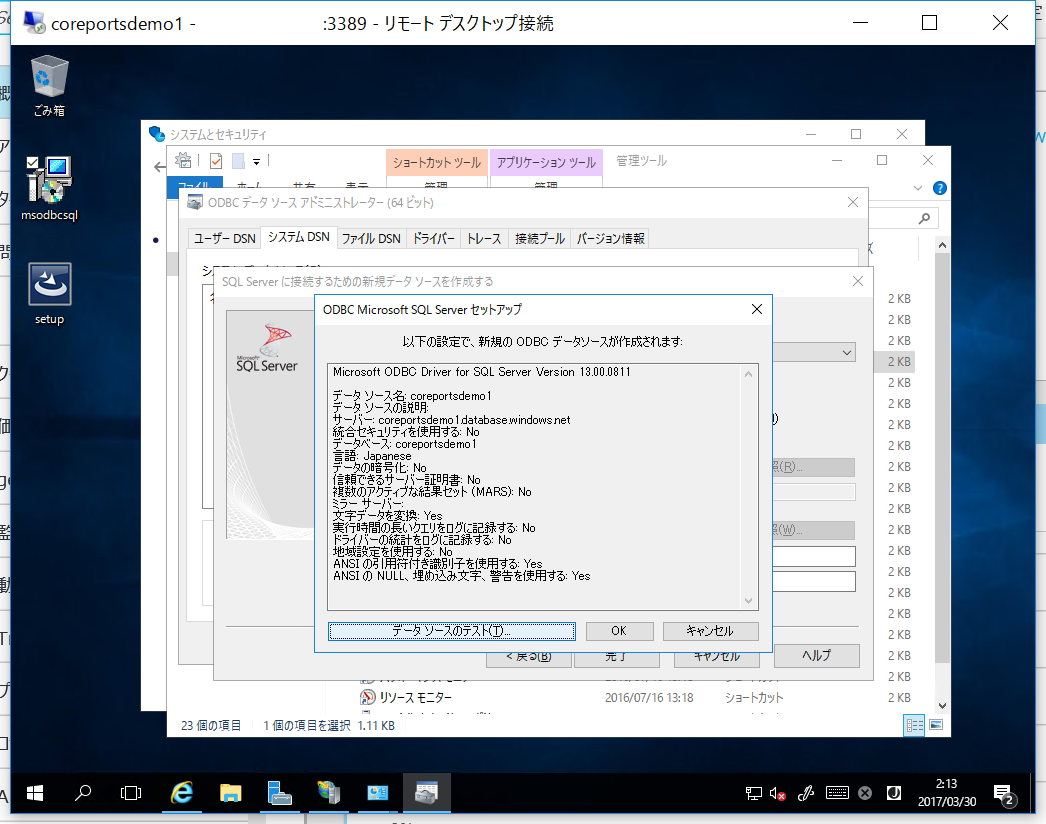The height and width of the screenshot is (824, 1046).
Task: Open the Explorer help question-mark icon
Action: (x=940, y=188)
